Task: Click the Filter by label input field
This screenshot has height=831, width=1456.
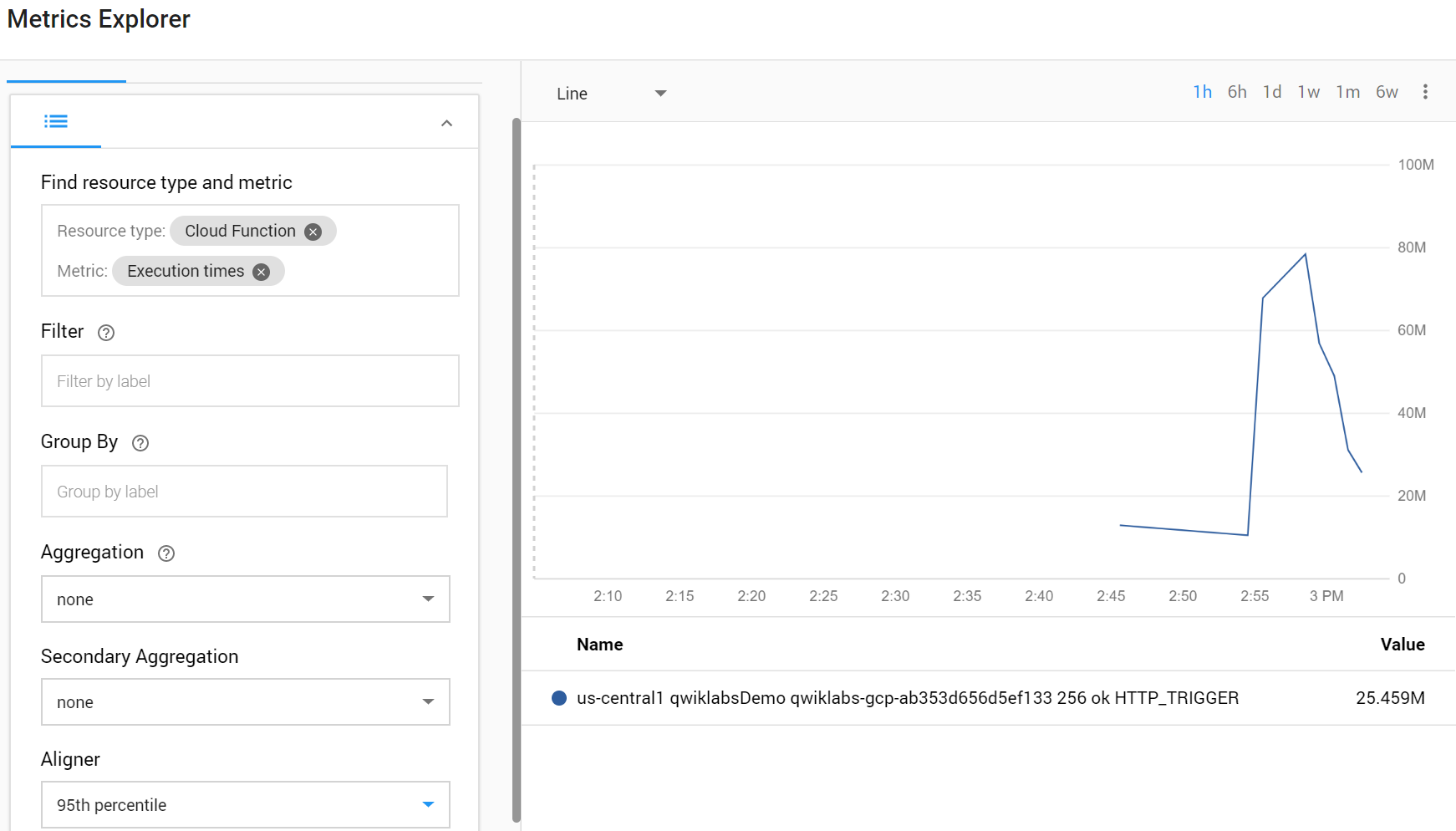Action: click(249, 380)
